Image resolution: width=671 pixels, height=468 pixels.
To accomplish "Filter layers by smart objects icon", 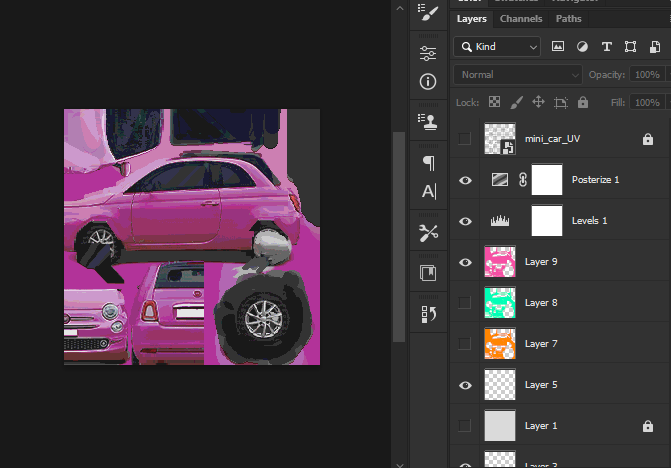I will (x=655, y=47).
